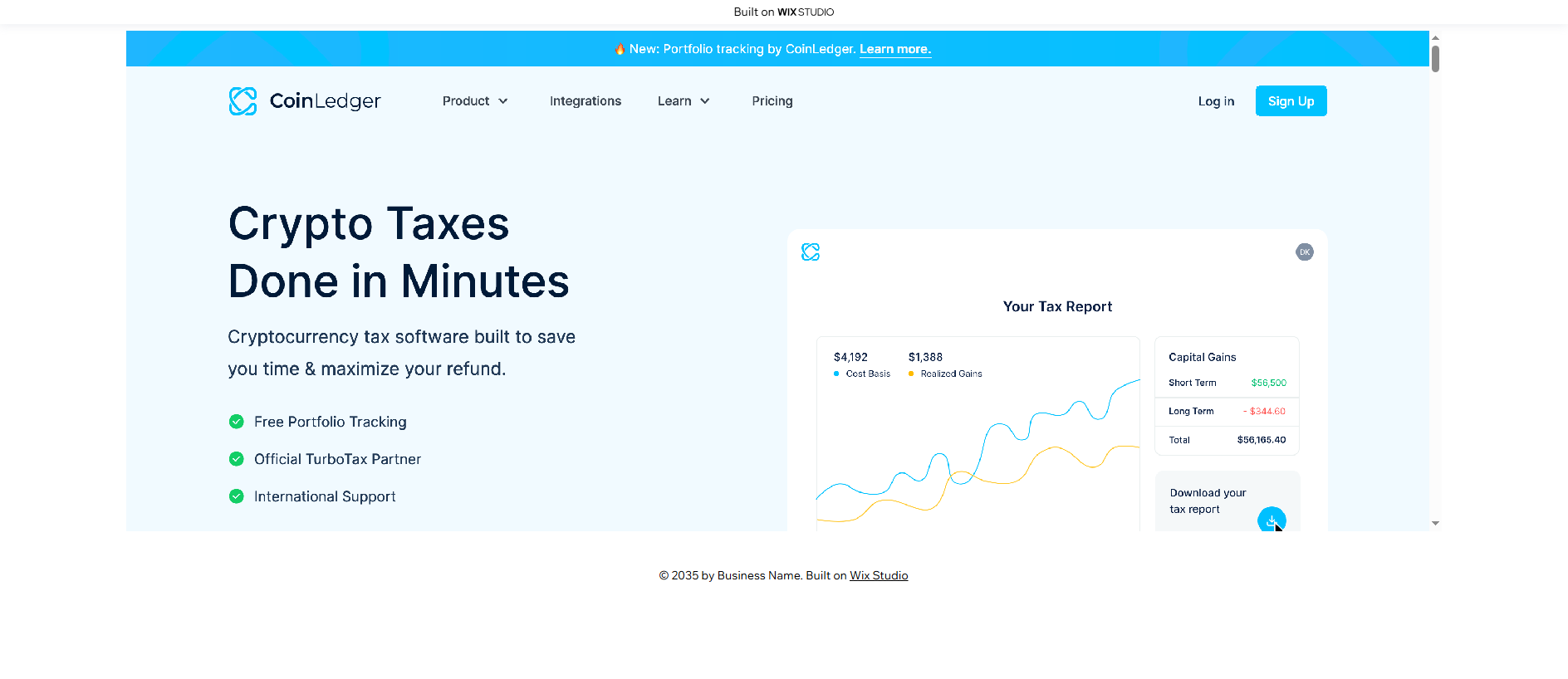Click the Your Tax Report heading
The image size is (1568, 679).
point(1057,306)
